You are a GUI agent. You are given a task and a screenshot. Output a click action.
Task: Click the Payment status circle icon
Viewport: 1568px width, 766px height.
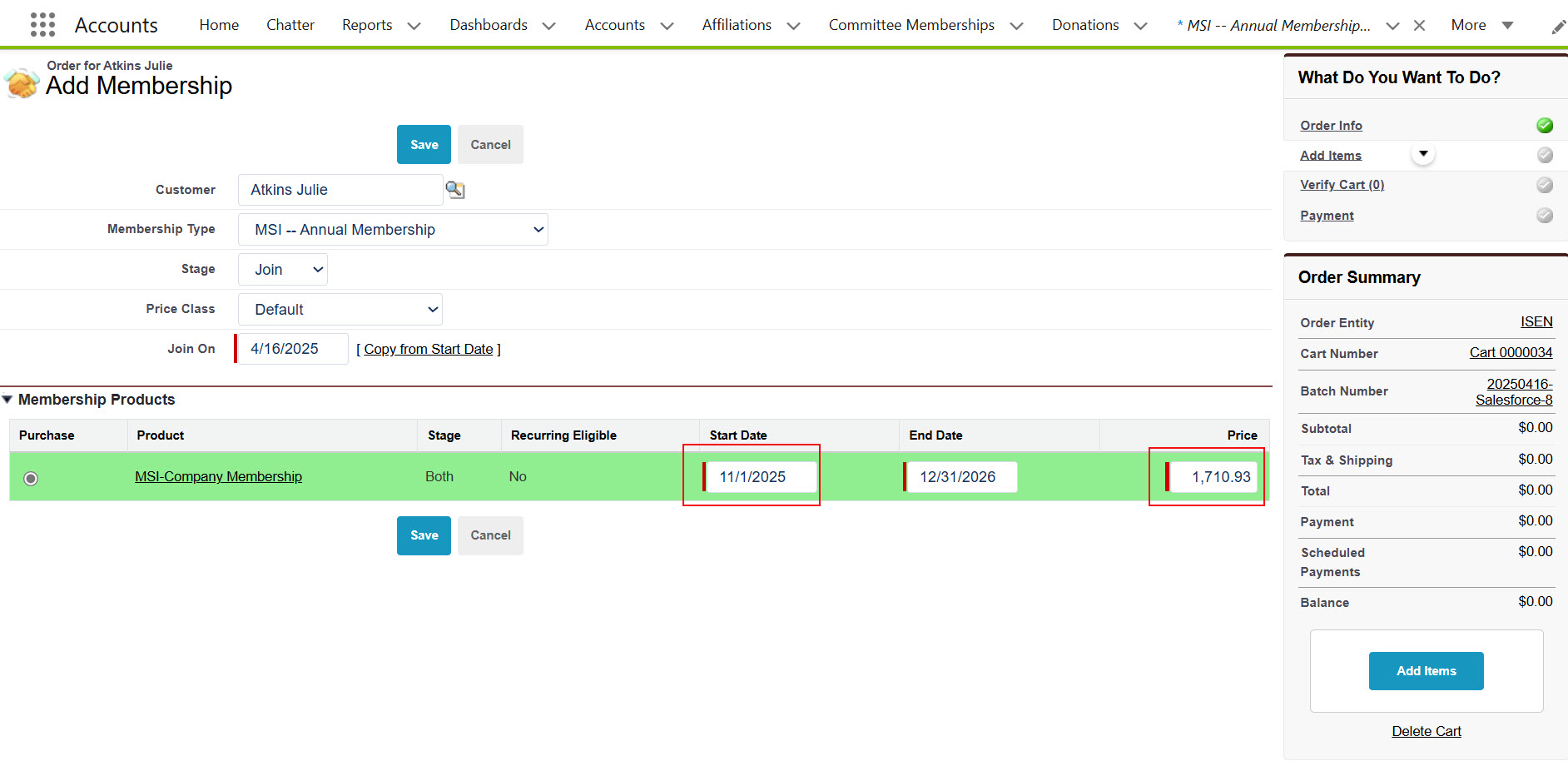tap(1544, 216)
